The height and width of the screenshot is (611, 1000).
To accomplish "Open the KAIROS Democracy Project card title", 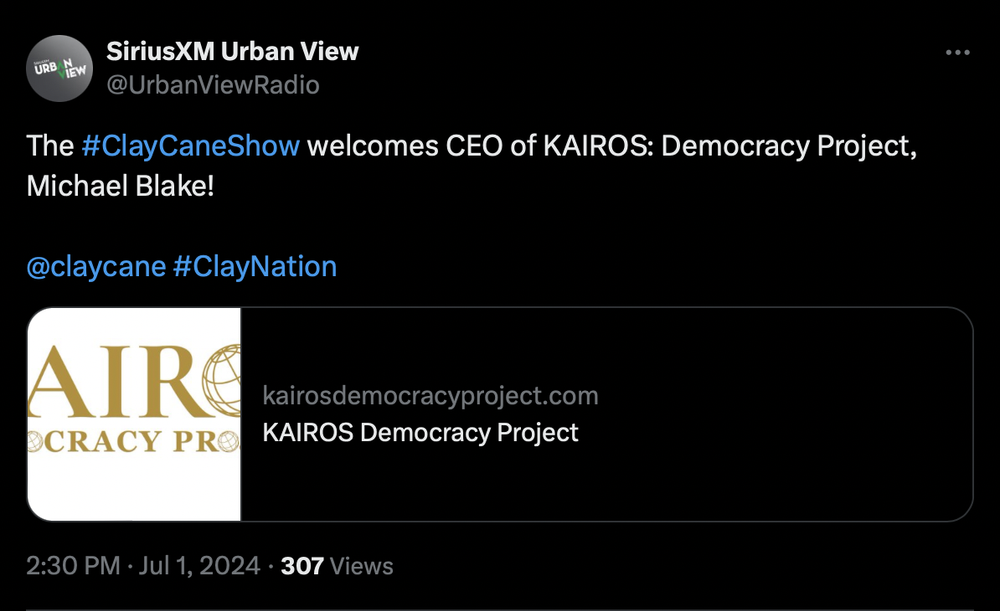I will [420, 432].
